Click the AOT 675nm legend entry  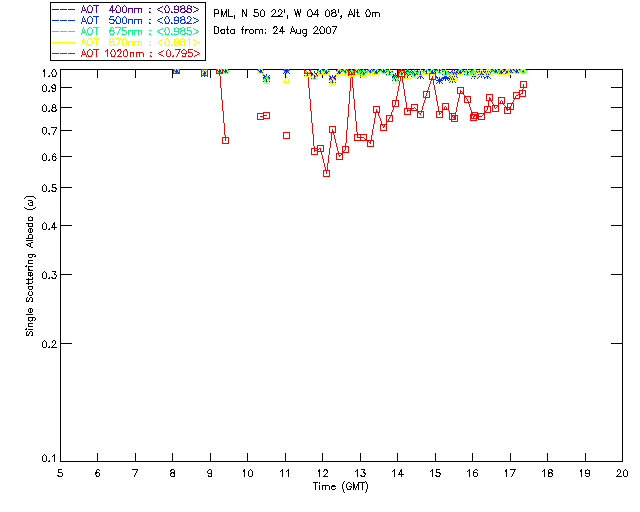[x=126, y=31]
